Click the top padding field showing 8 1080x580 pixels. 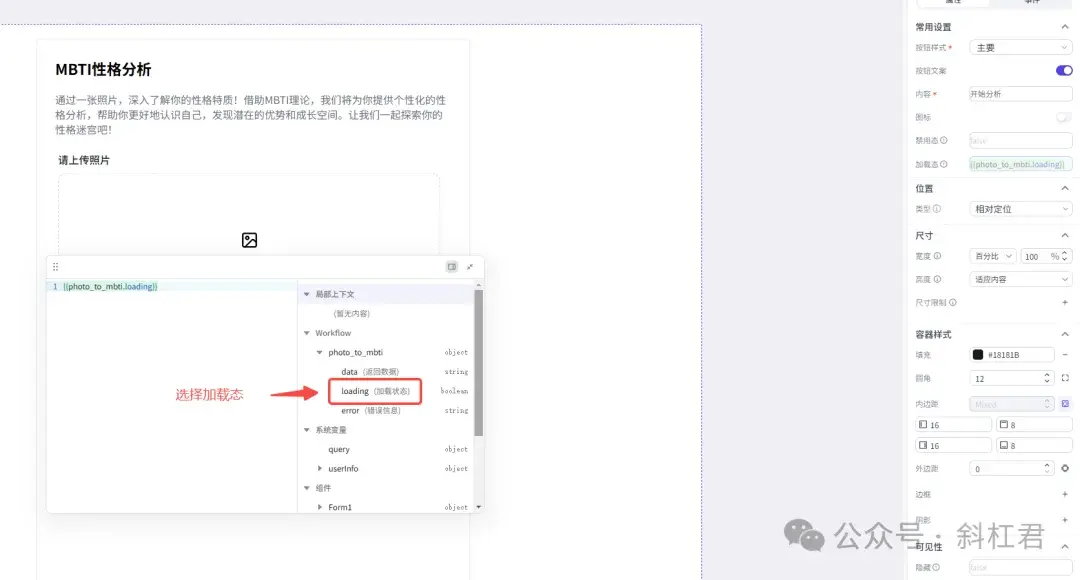coord(1034,425)
